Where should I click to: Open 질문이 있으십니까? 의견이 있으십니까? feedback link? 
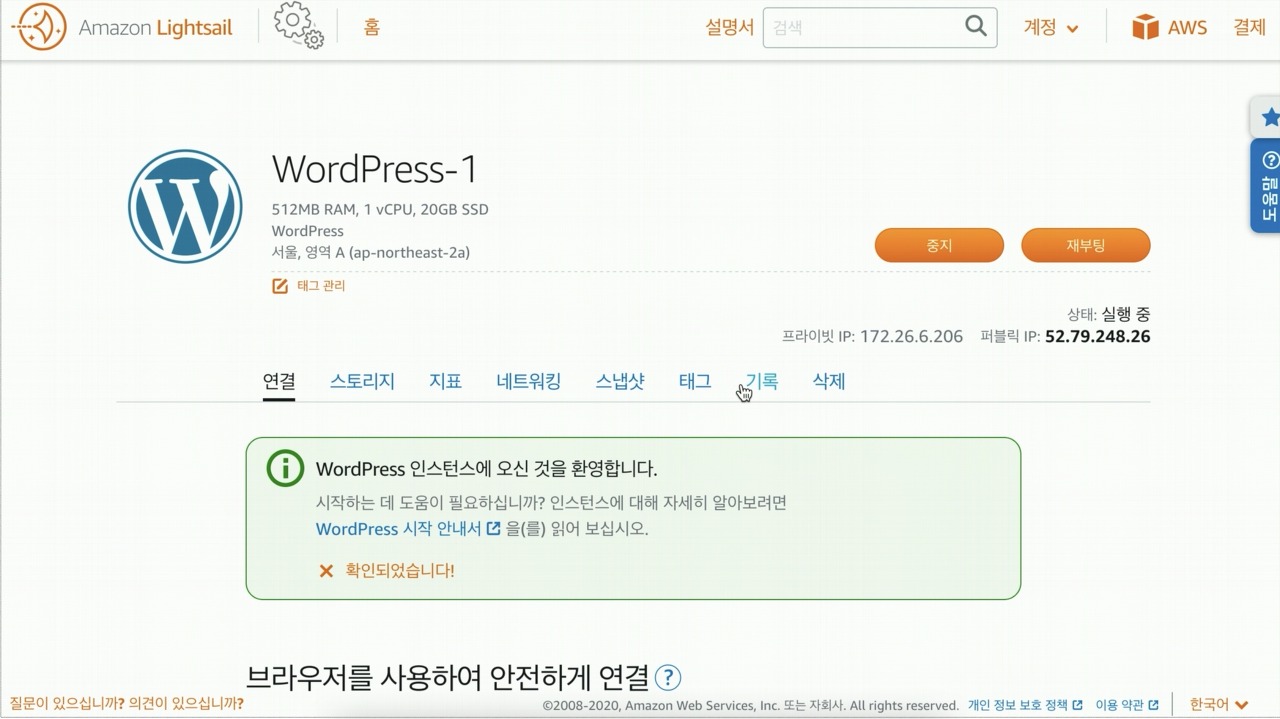point(127,704)
